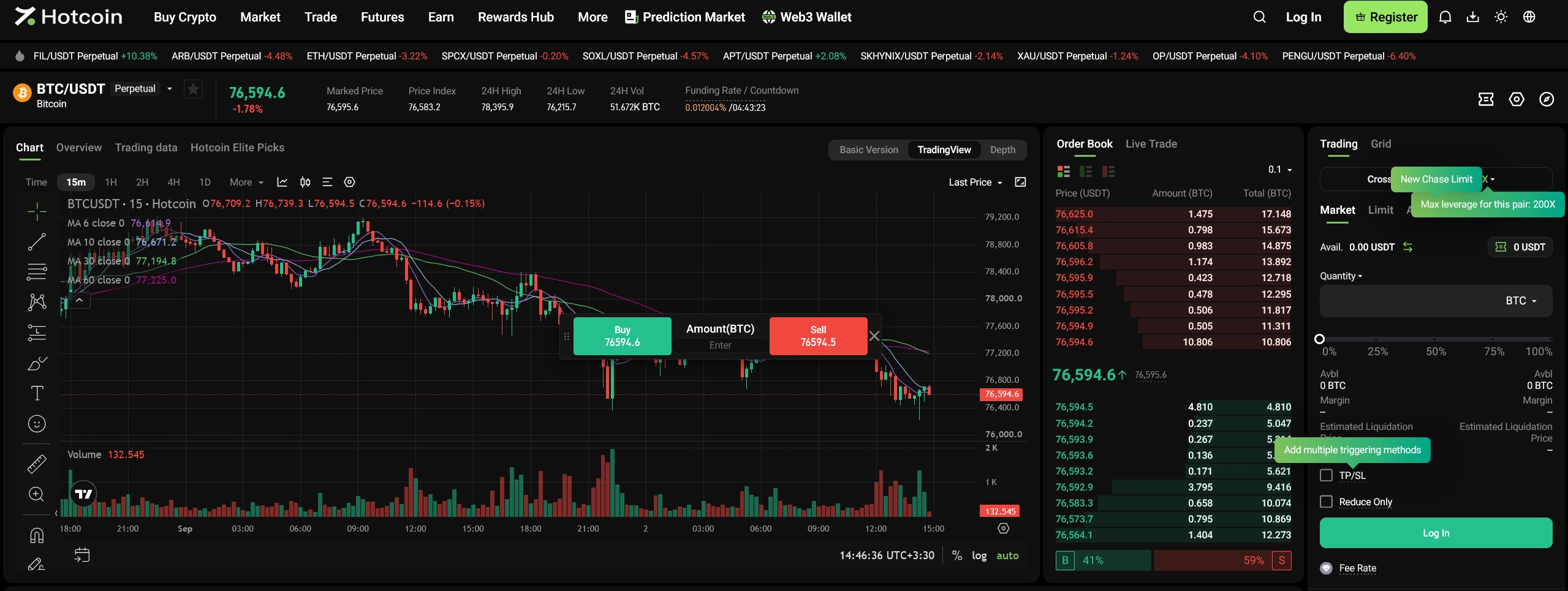This screenshot has width=1568, height=591.
Task: Open chart settings gear in toolbar
Action: (349, 182)
